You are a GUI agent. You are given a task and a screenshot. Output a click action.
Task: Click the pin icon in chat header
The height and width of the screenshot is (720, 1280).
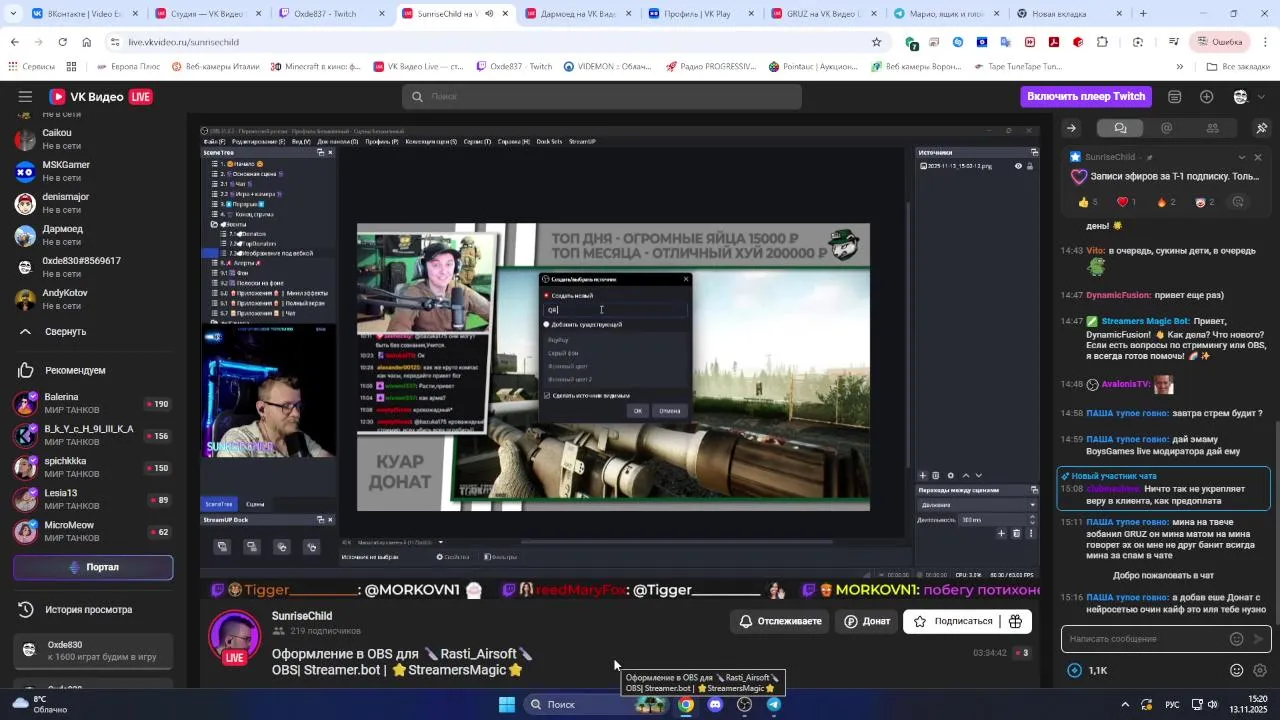point(1261,128)
